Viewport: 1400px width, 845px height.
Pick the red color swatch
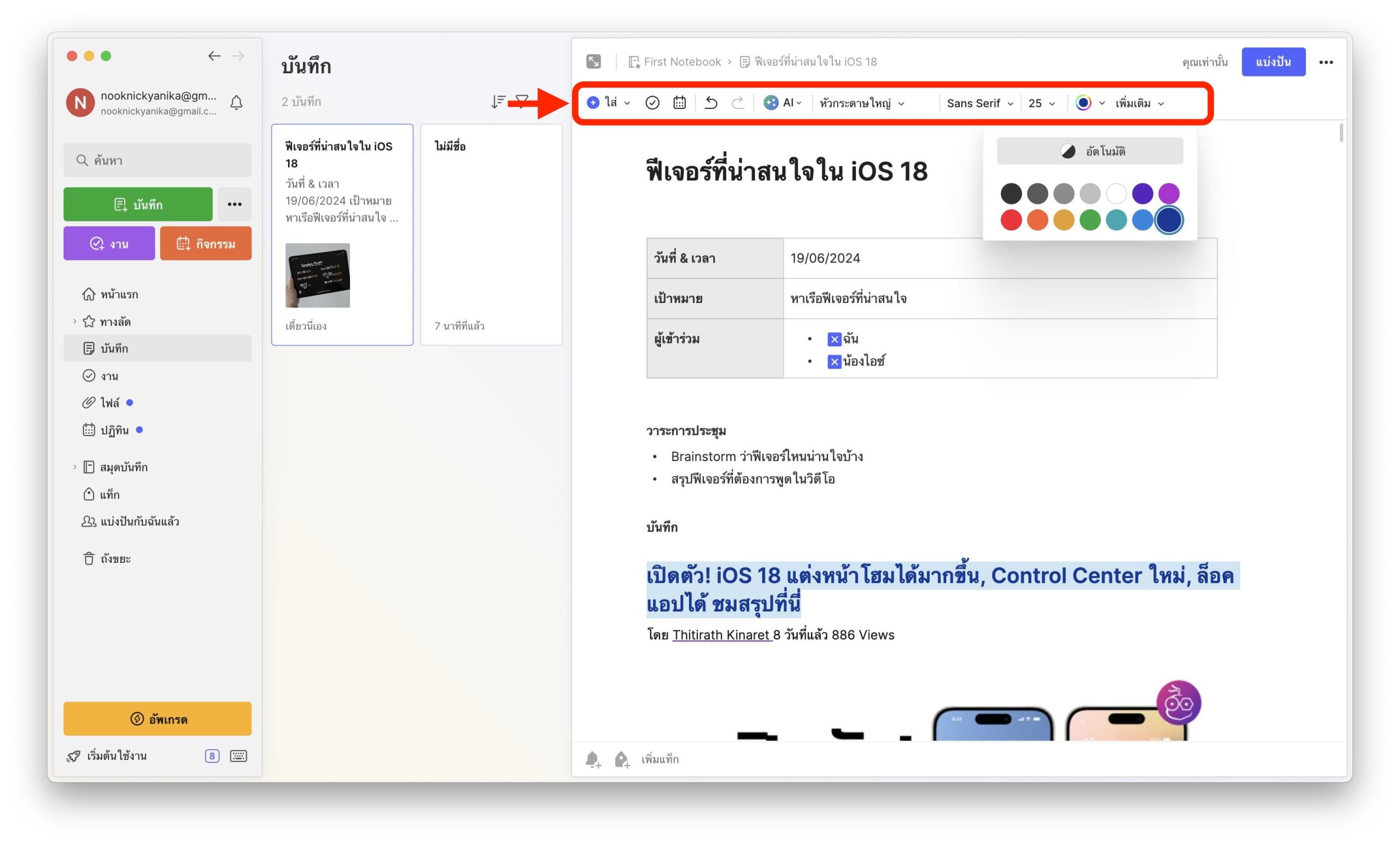pyautogui.click(x=1011, y=220)
